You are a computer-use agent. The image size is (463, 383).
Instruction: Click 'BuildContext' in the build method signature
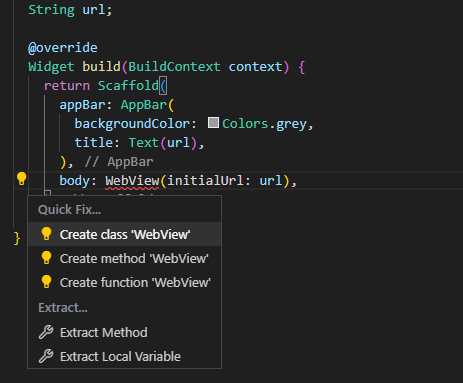point(174,67)
